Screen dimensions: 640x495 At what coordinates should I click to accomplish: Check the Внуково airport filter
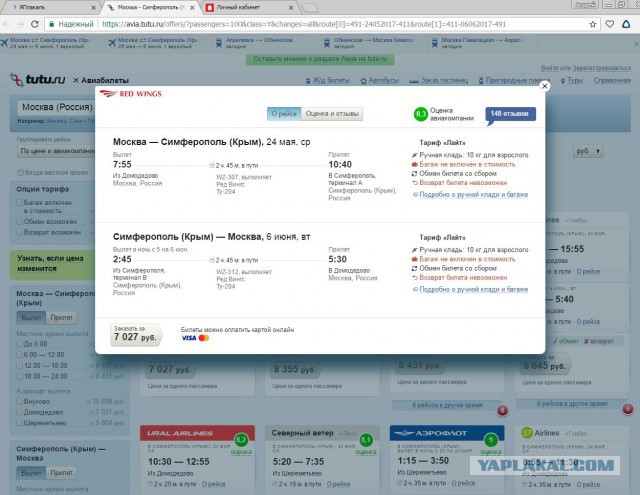click(19, 401)
